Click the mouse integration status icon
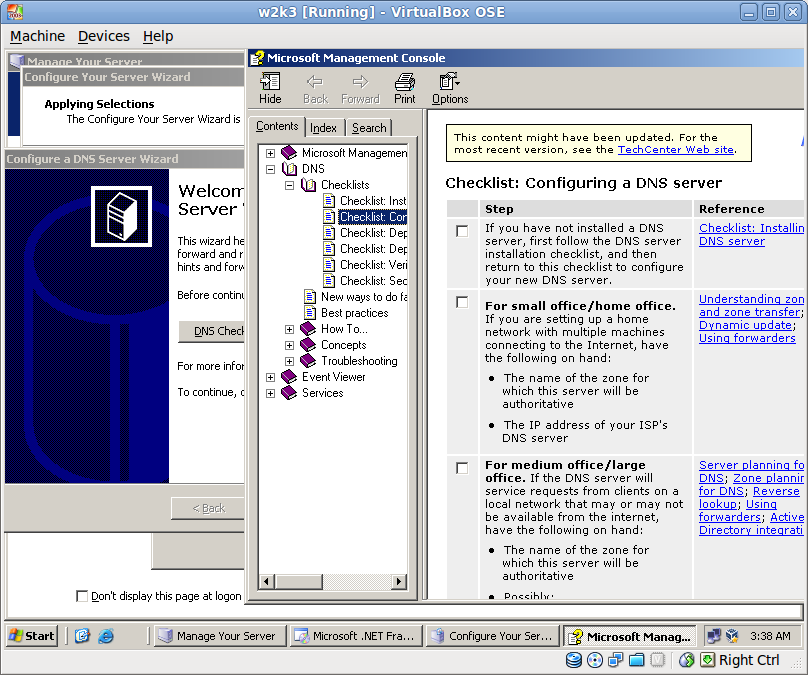The image size is (808, 675). click(686, 660)
